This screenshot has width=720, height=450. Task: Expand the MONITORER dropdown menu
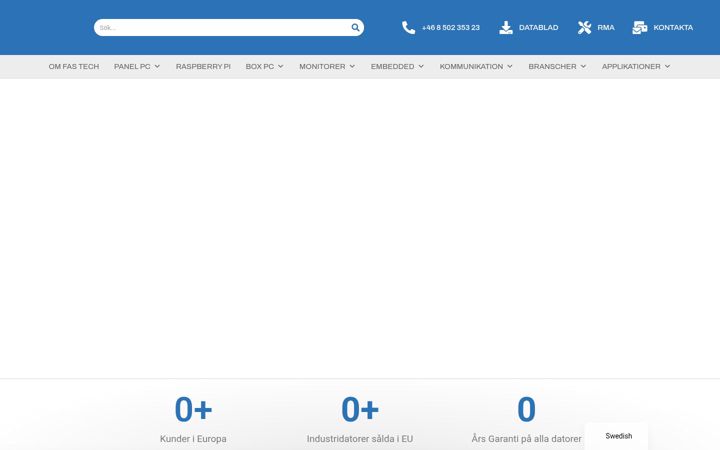[x=327, y=67]
